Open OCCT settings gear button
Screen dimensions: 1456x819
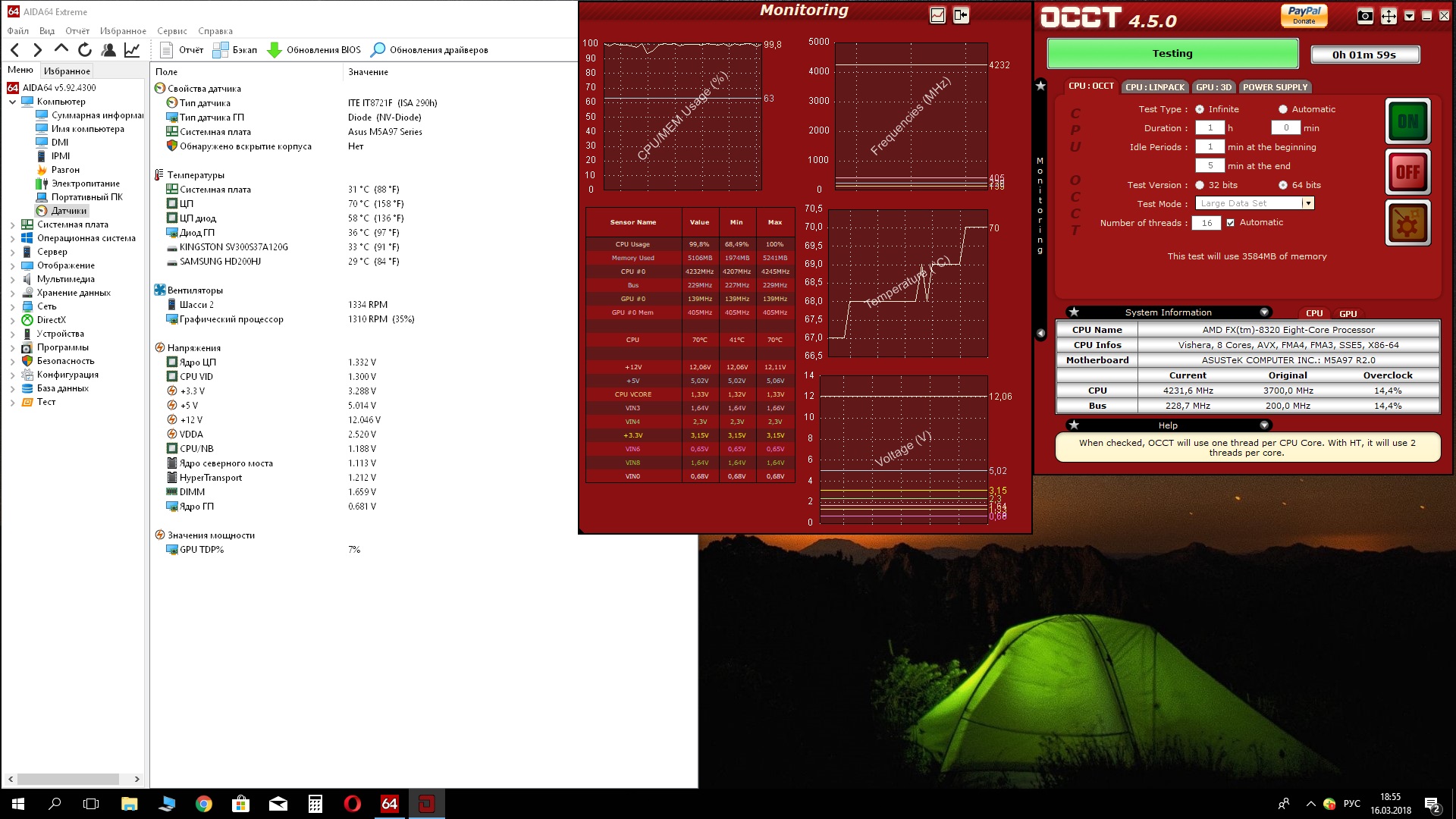click(x=1408, y=223)
